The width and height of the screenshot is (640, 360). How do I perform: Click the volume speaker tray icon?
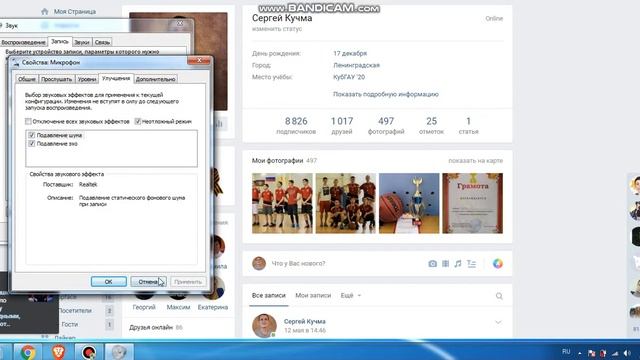pos(627,353)
